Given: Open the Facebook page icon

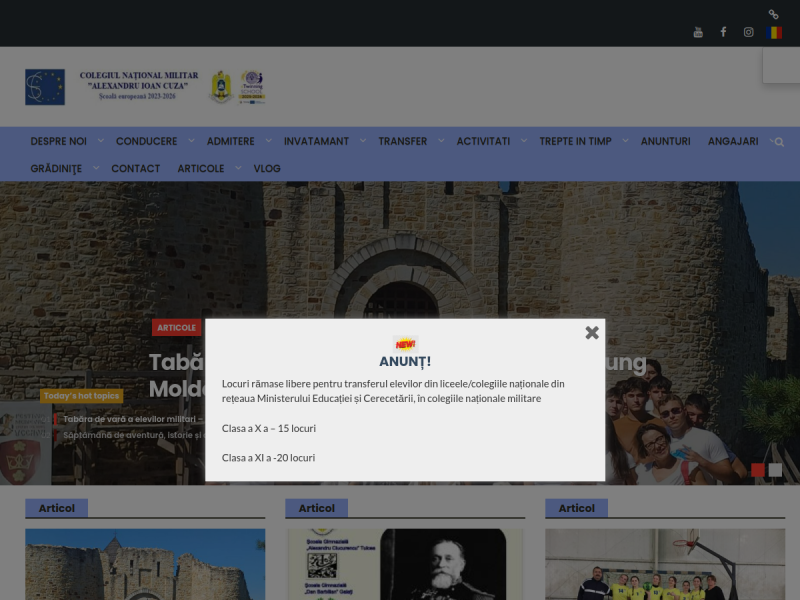Looking at the screenshot, I should [x=723, y=31].
